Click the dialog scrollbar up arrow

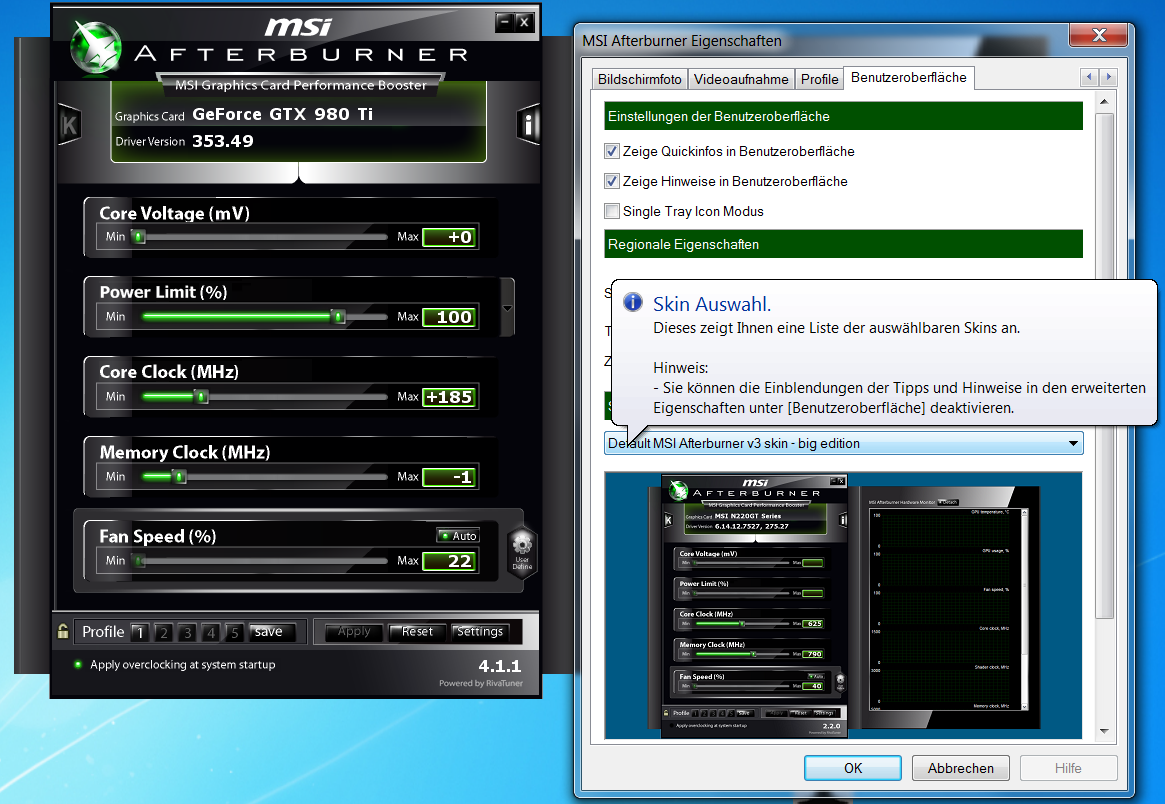1104,101
